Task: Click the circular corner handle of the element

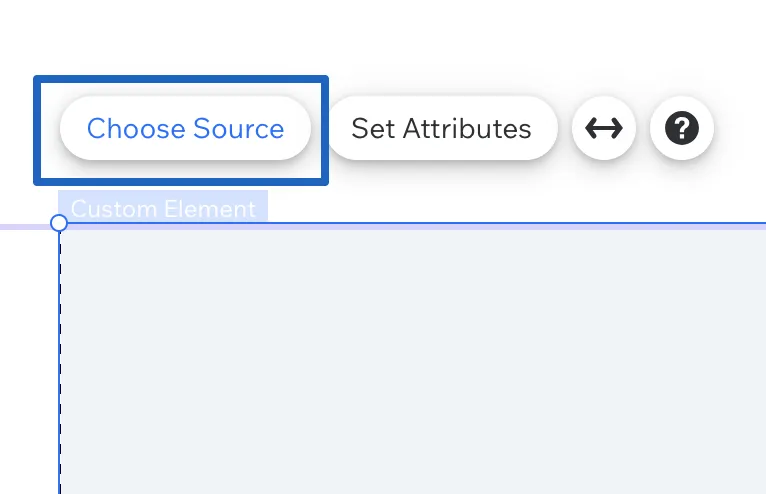Action: pos(59,223)
